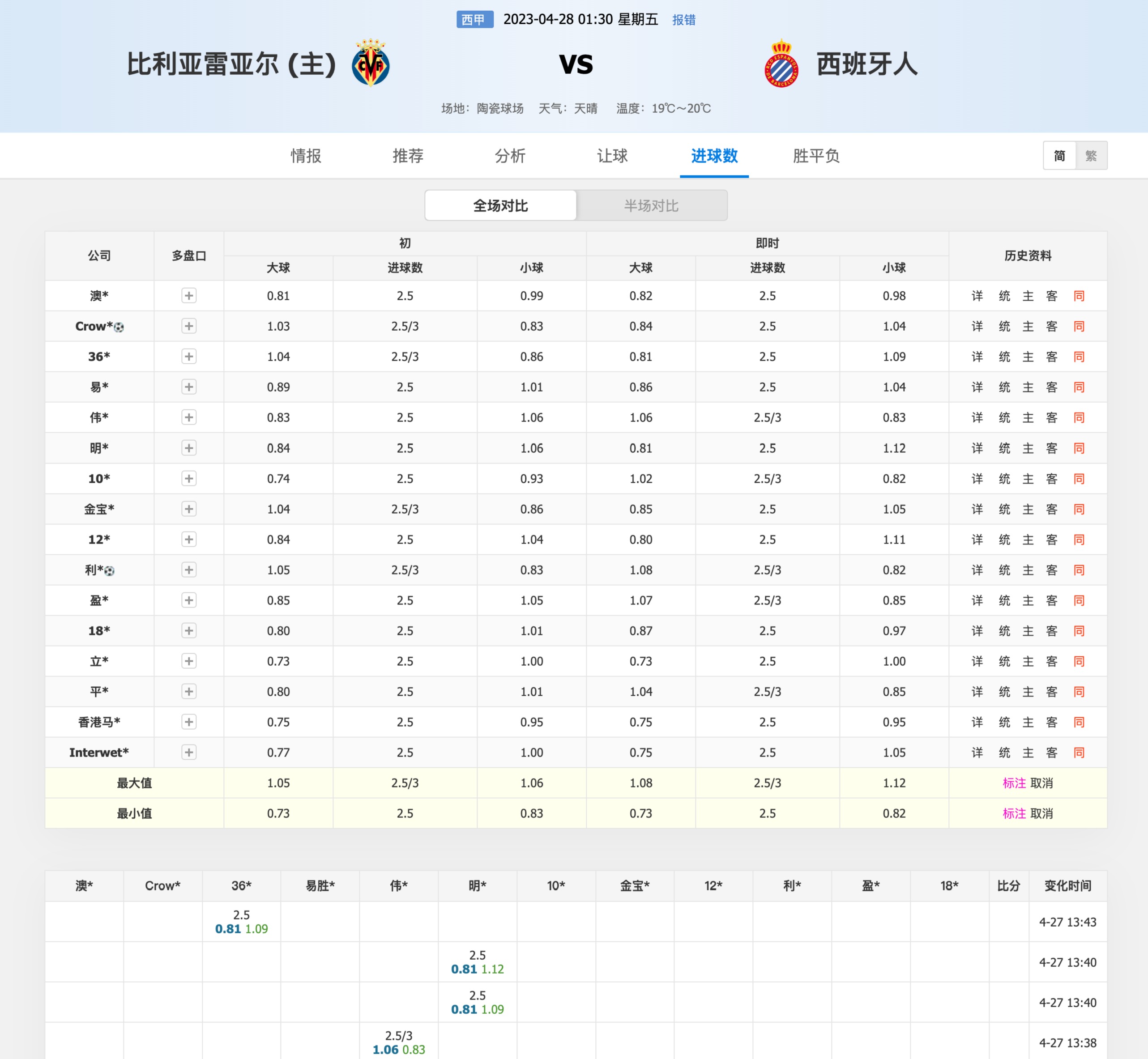Click the 比分 column header
Screen dimensions: 1148x1059
pyautogui.click(x=1009, y=886)
